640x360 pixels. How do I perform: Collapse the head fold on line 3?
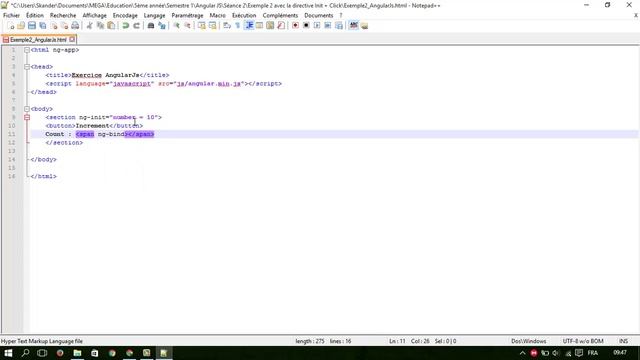coord(27,67)
